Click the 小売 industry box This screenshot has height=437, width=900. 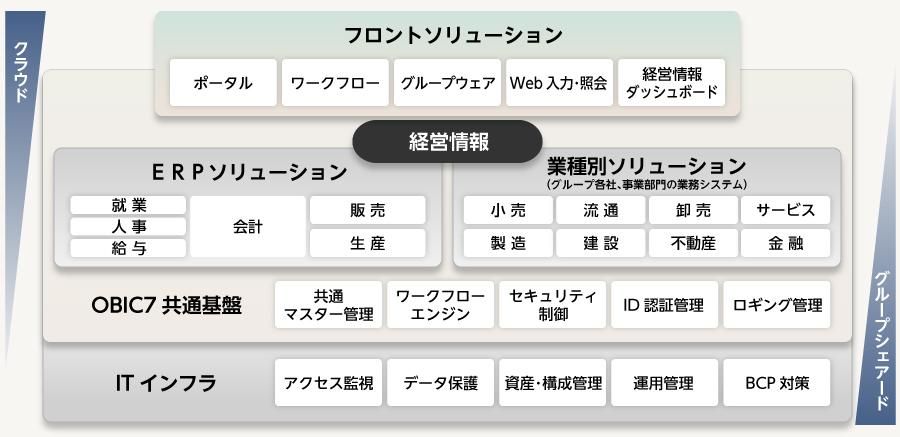[508, 210]
